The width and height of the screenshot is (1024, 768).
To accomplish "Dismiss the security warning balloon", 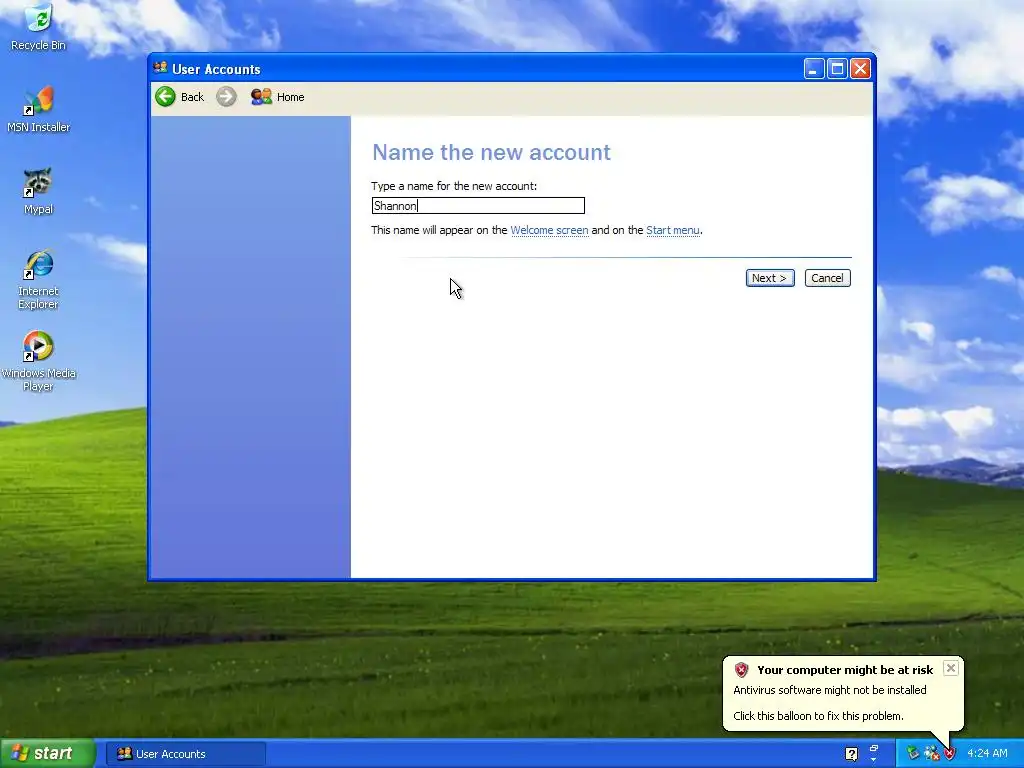I will pyautogui.click(x=951, y=668).
